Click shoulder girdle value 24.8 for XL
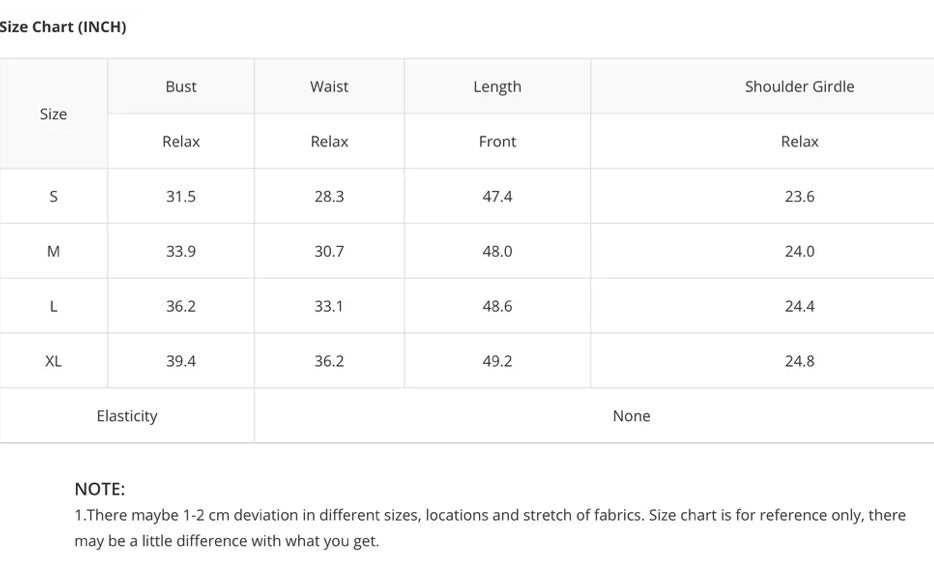934x587 pixels. 799,362
